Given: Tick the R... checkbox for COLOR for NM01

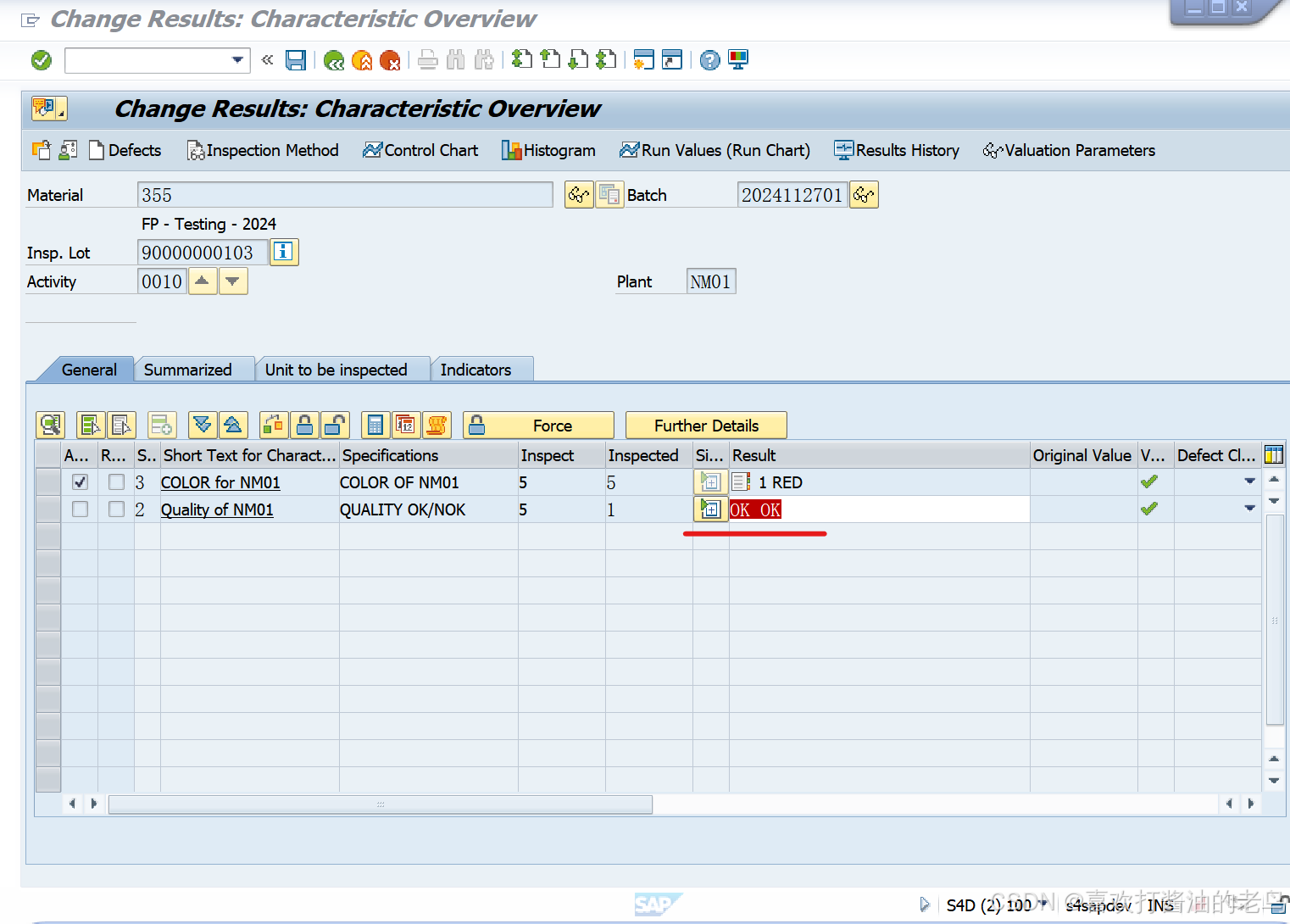Looking at the screenshot, I should pyautogui.click(x=116, y=482).
